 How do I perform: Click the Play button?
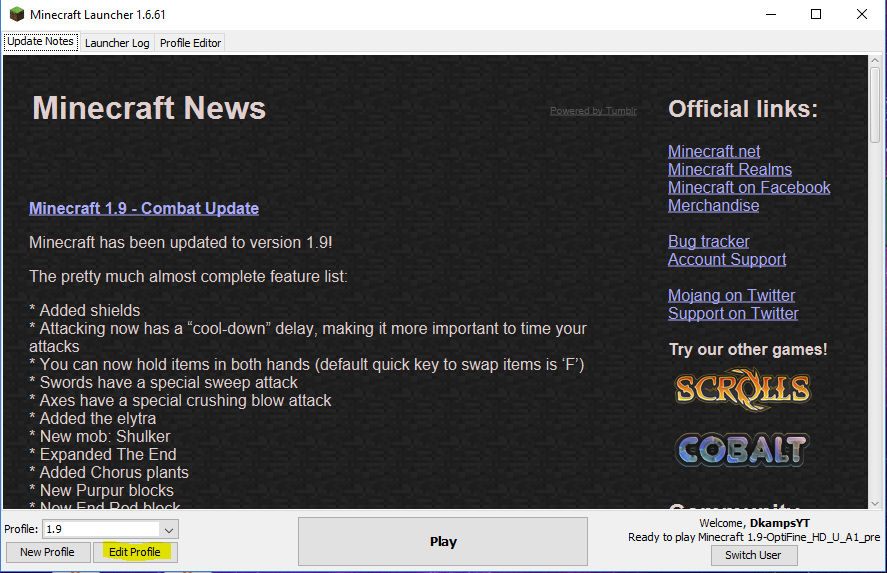point(443,541)
